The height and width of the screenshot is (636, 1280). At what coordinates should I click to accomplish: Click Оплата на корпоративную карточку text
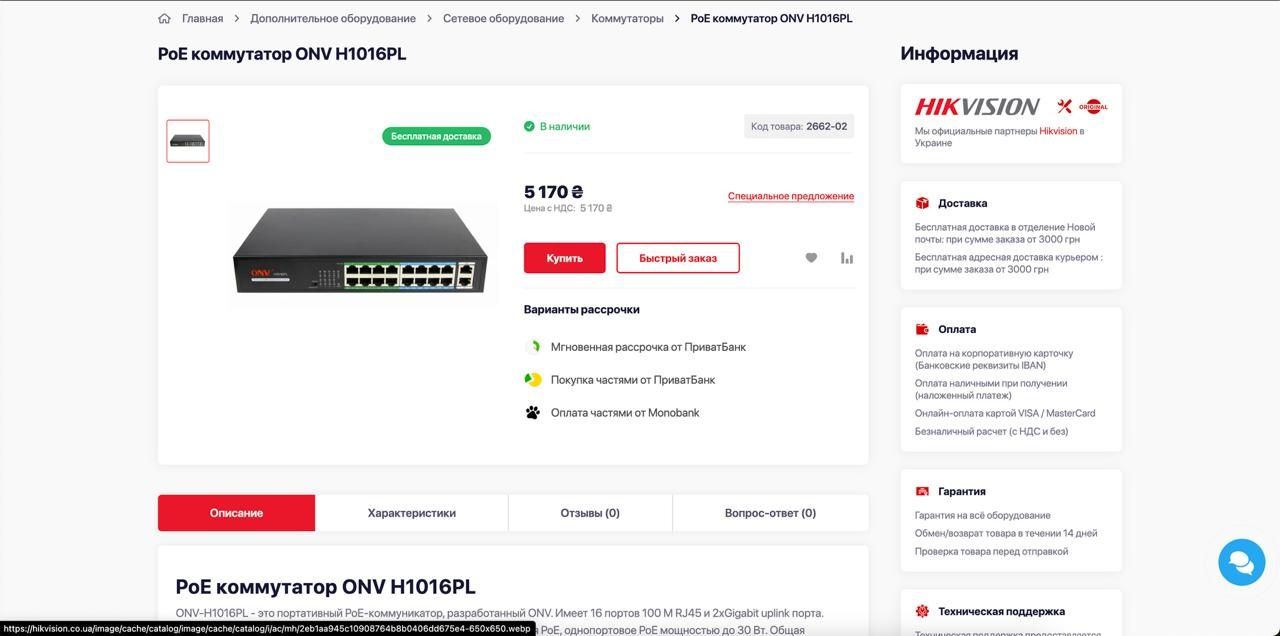(x=994, y=359)
